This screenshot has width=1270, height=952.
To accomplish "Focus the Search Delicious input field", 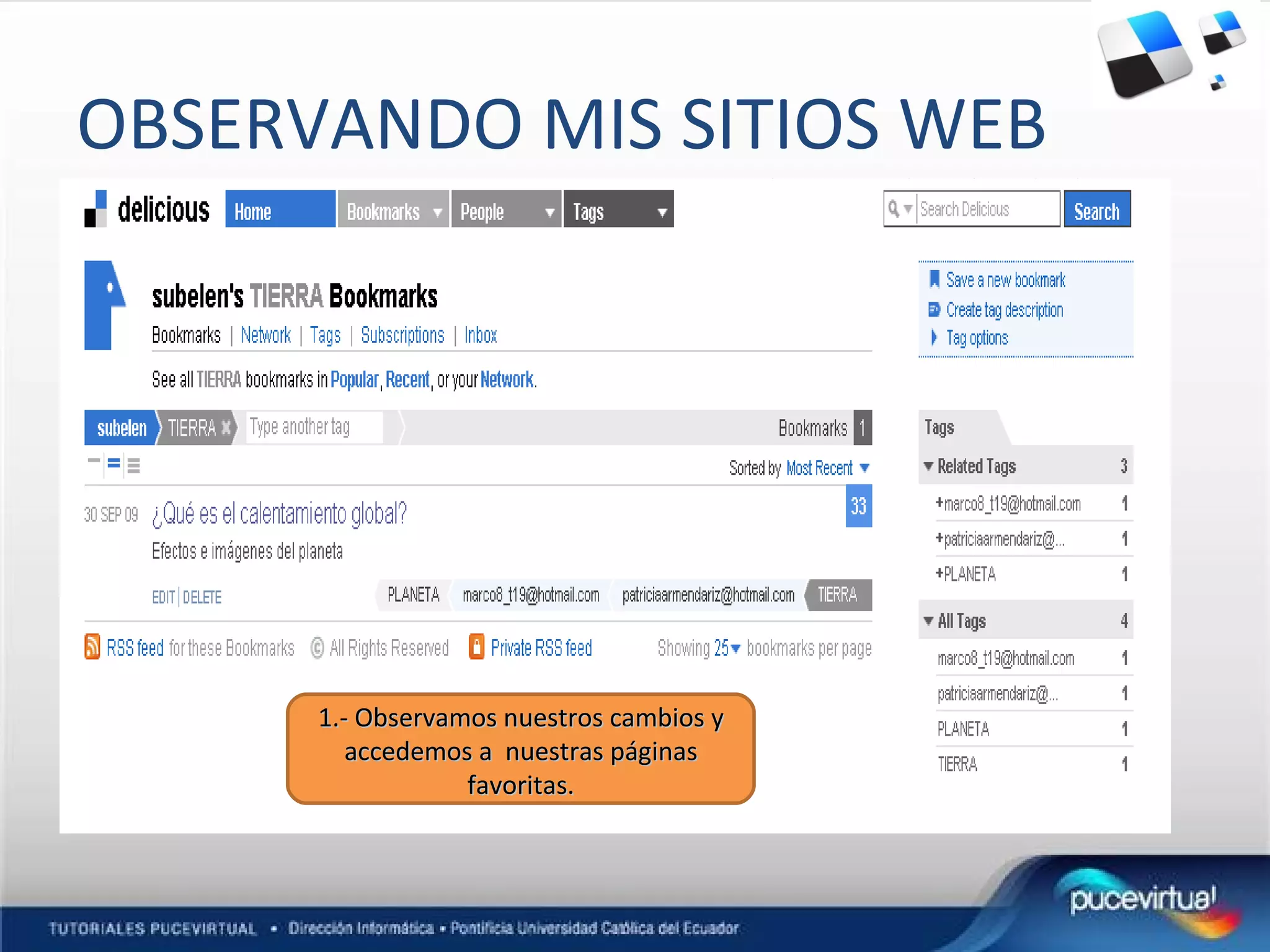I will [988, 209].
